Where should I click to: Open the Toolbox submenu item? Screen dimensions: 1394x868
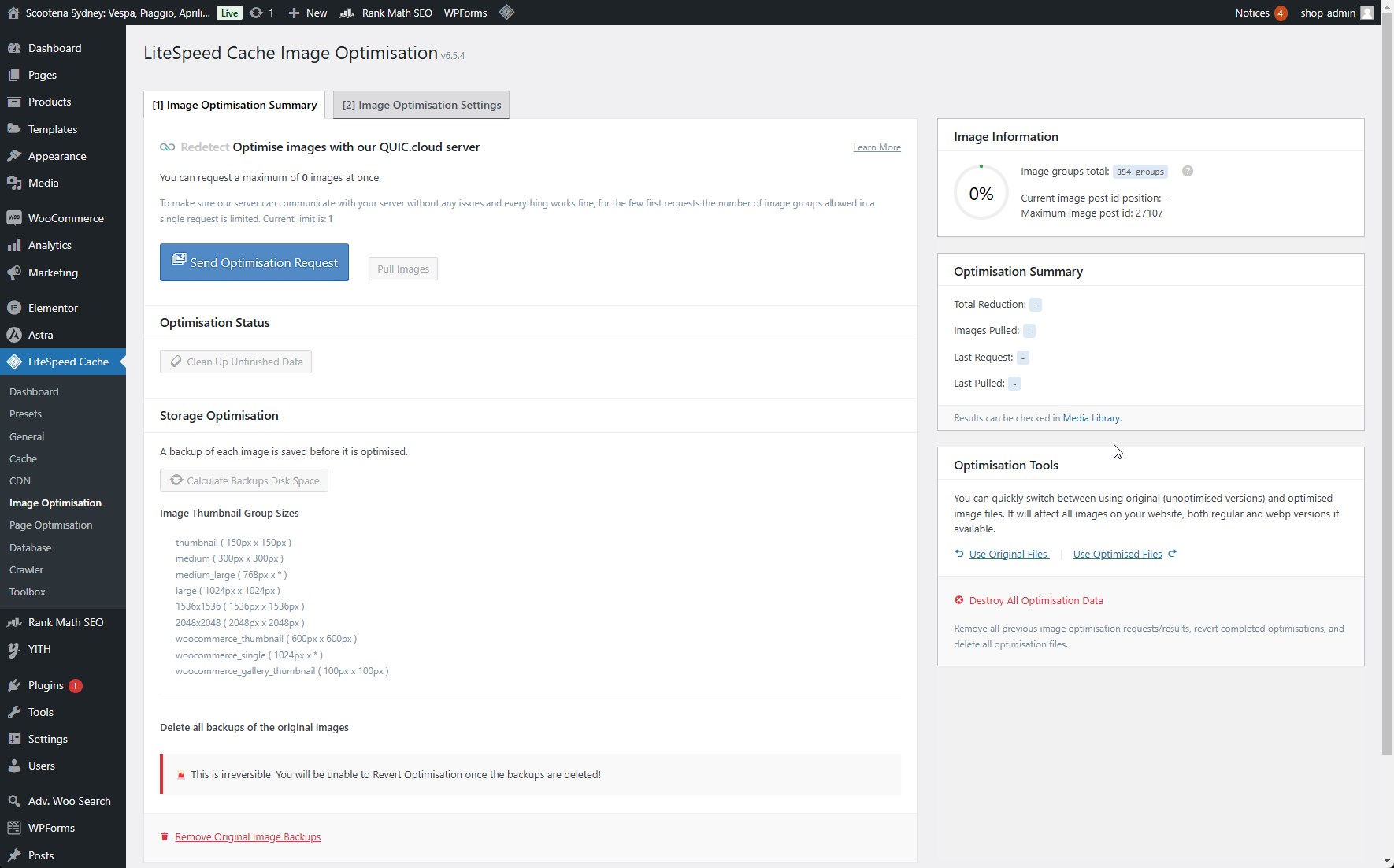point(28,592)
